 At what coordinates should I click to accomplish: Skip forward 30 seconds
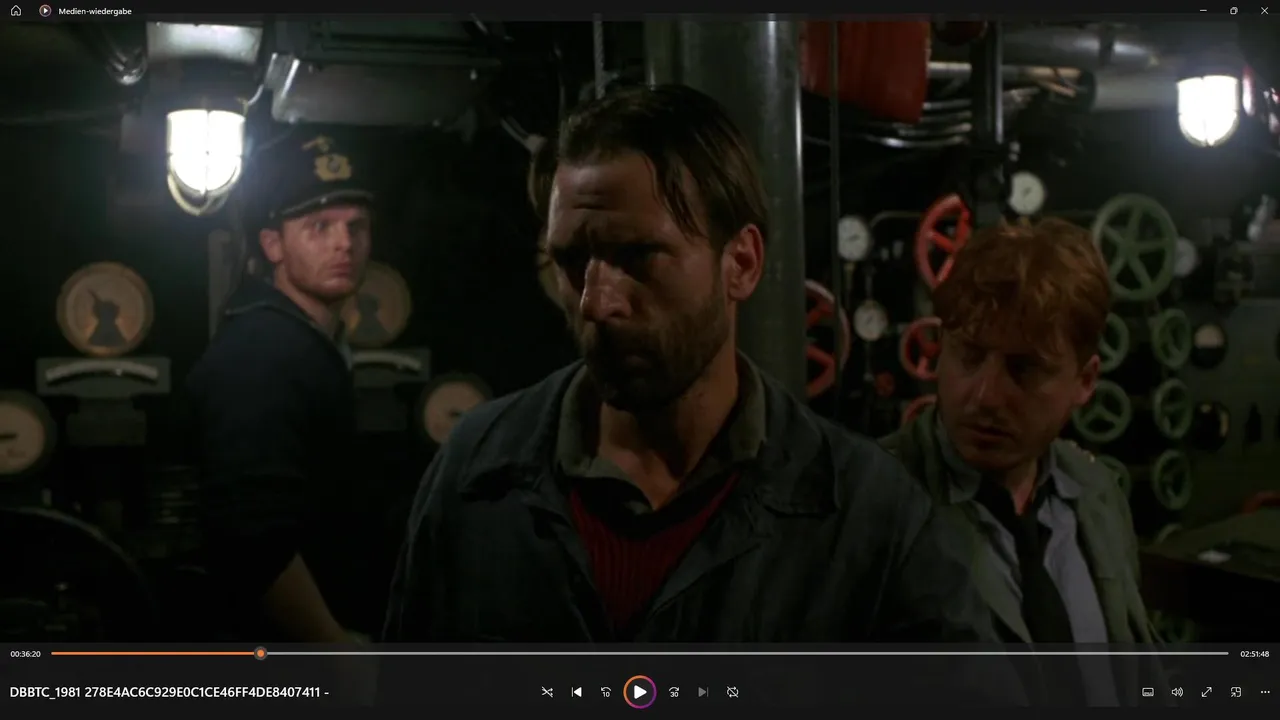click(674, 692)
